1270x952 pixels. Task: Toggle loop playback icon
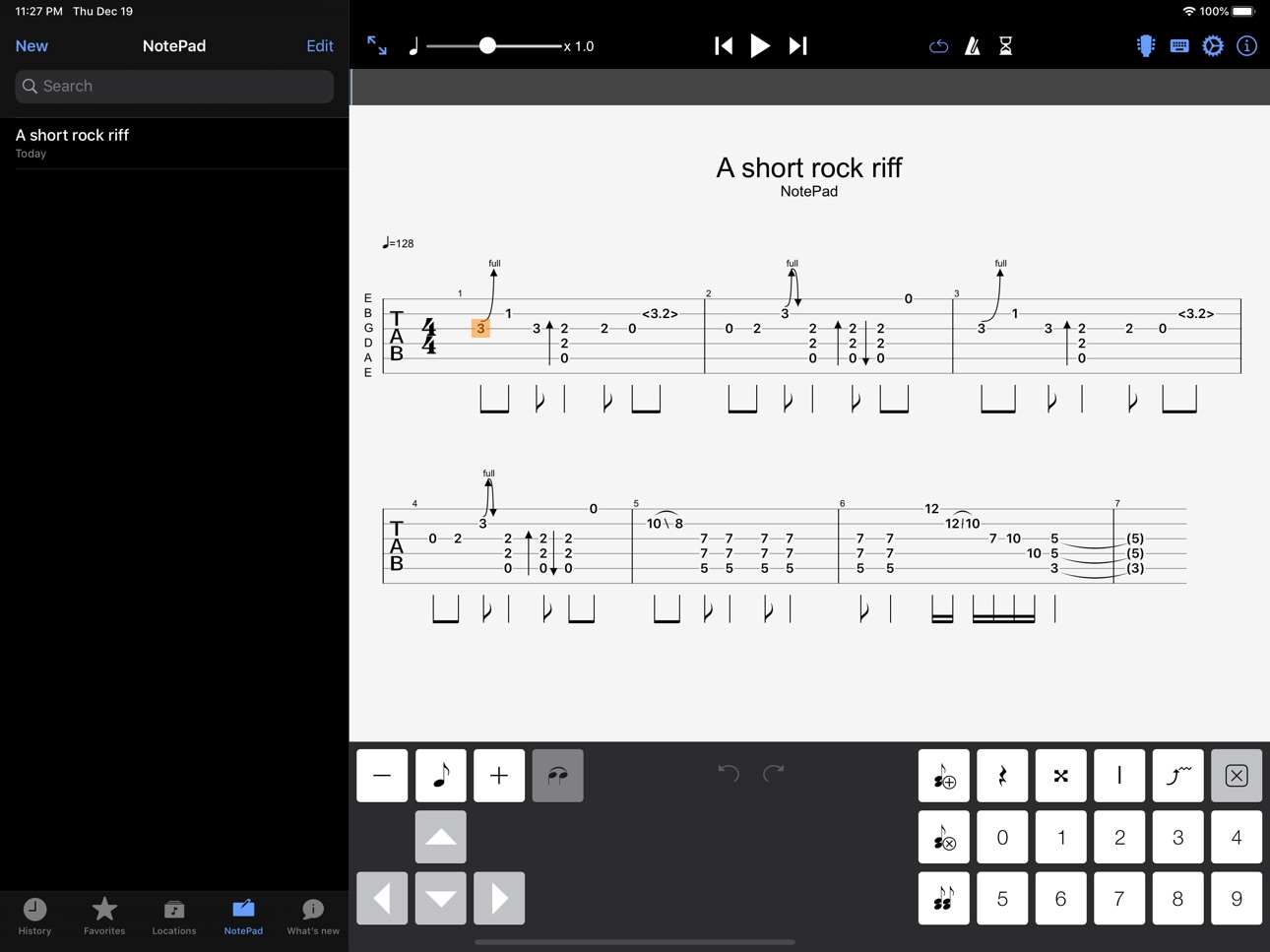(938, 46)
